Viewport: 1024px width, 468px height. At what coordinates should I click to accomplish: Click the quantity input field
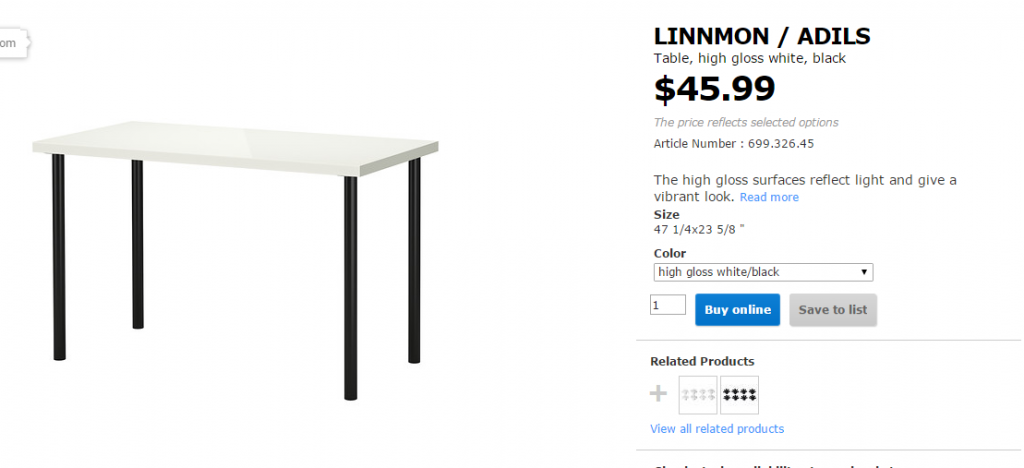click(x=668, y=305)
